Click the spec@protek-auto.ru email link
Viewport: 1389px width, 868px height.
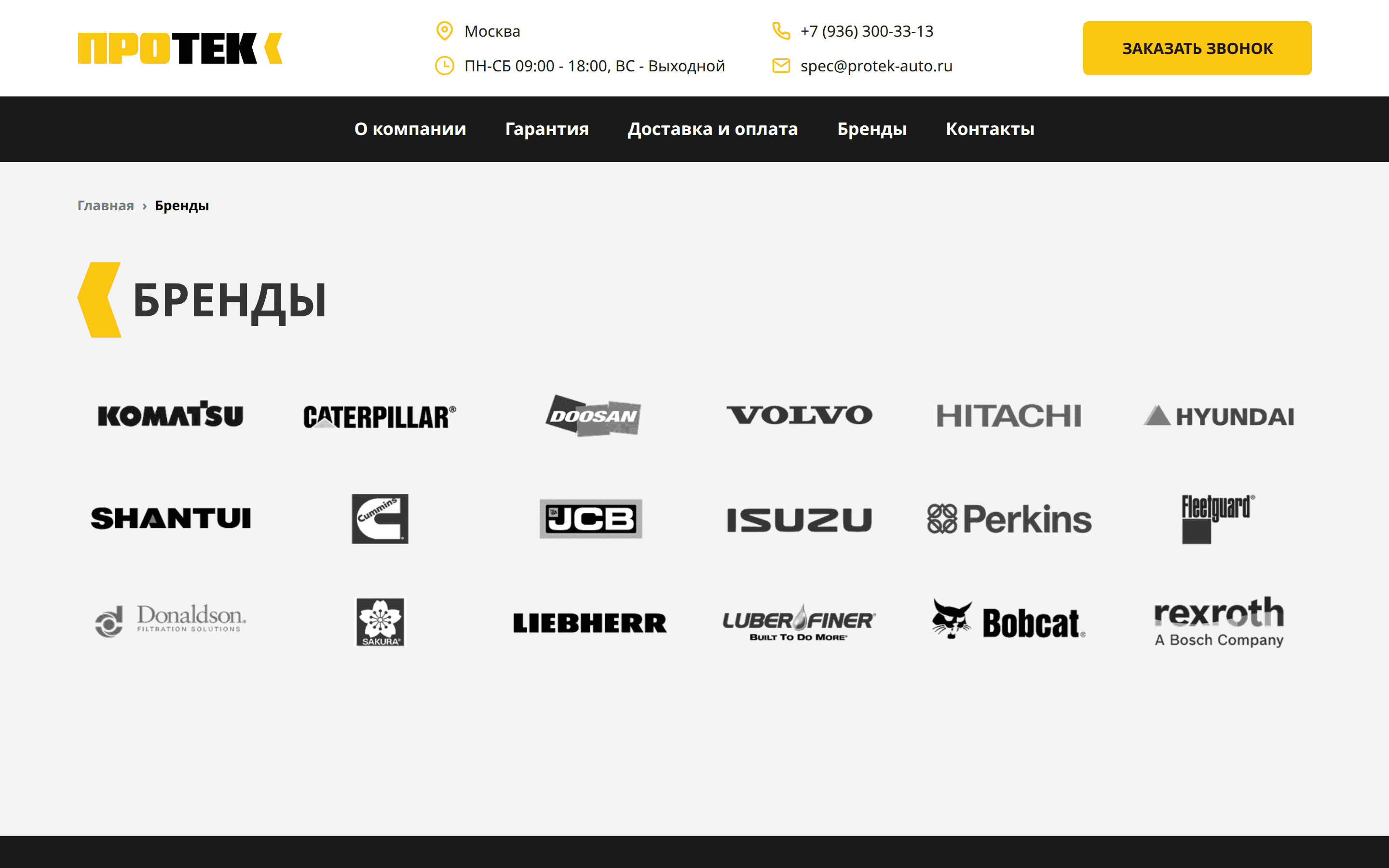pyautogui.click(x=876, y=66)
